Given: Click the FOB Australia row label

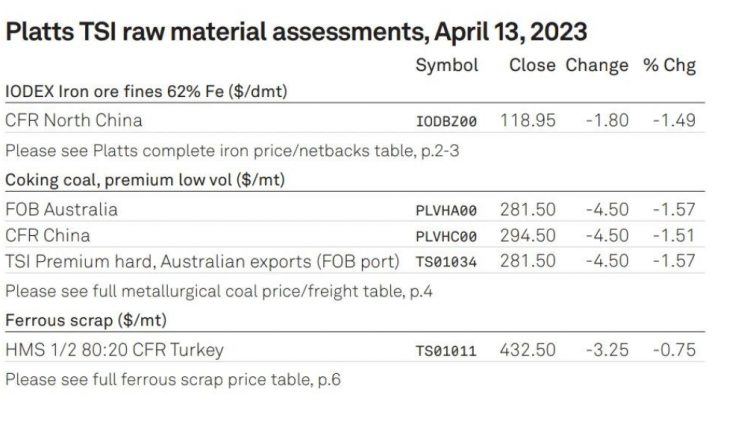Looking at the screenshot, I should tap(61, 209).
